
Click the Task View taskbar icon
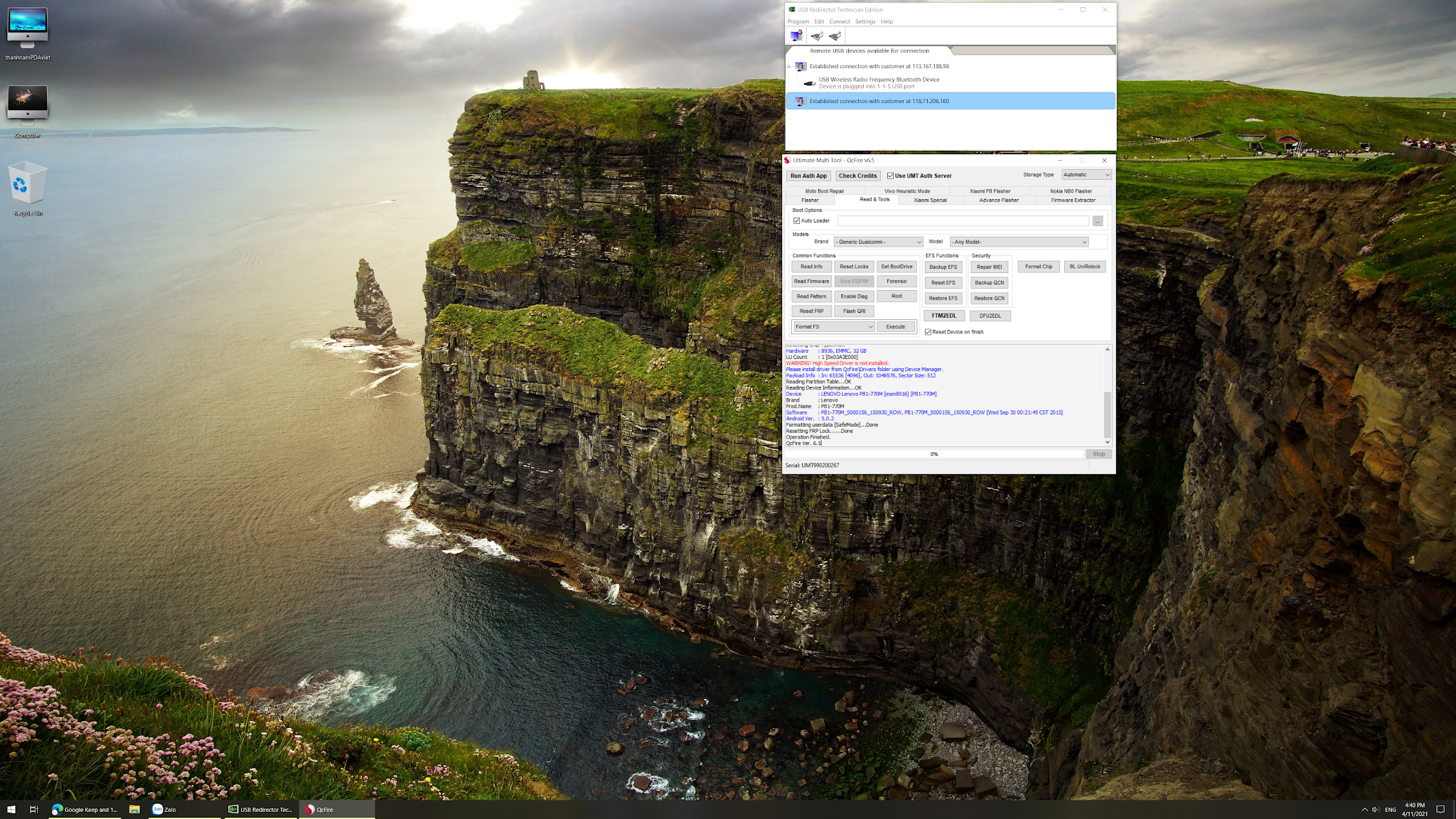(33, 809)
